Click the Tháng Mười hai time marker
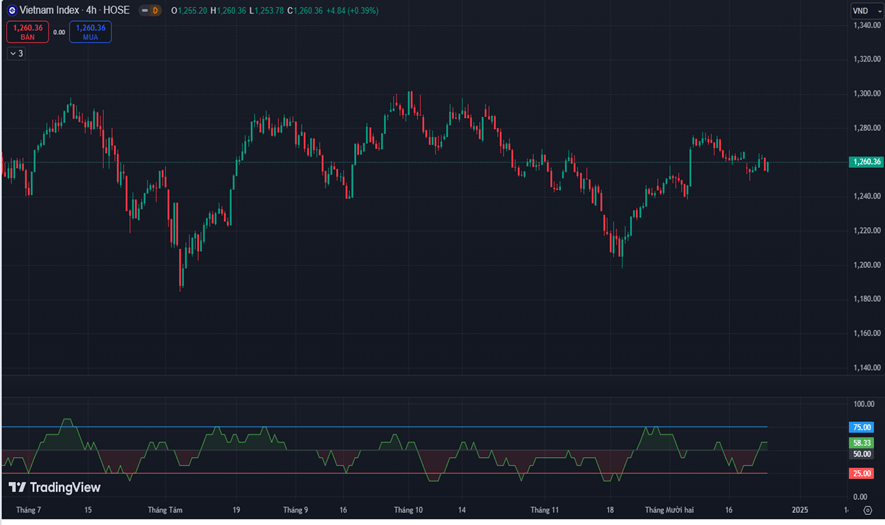The height and width of the screenshot is (525, 885). 669,510
